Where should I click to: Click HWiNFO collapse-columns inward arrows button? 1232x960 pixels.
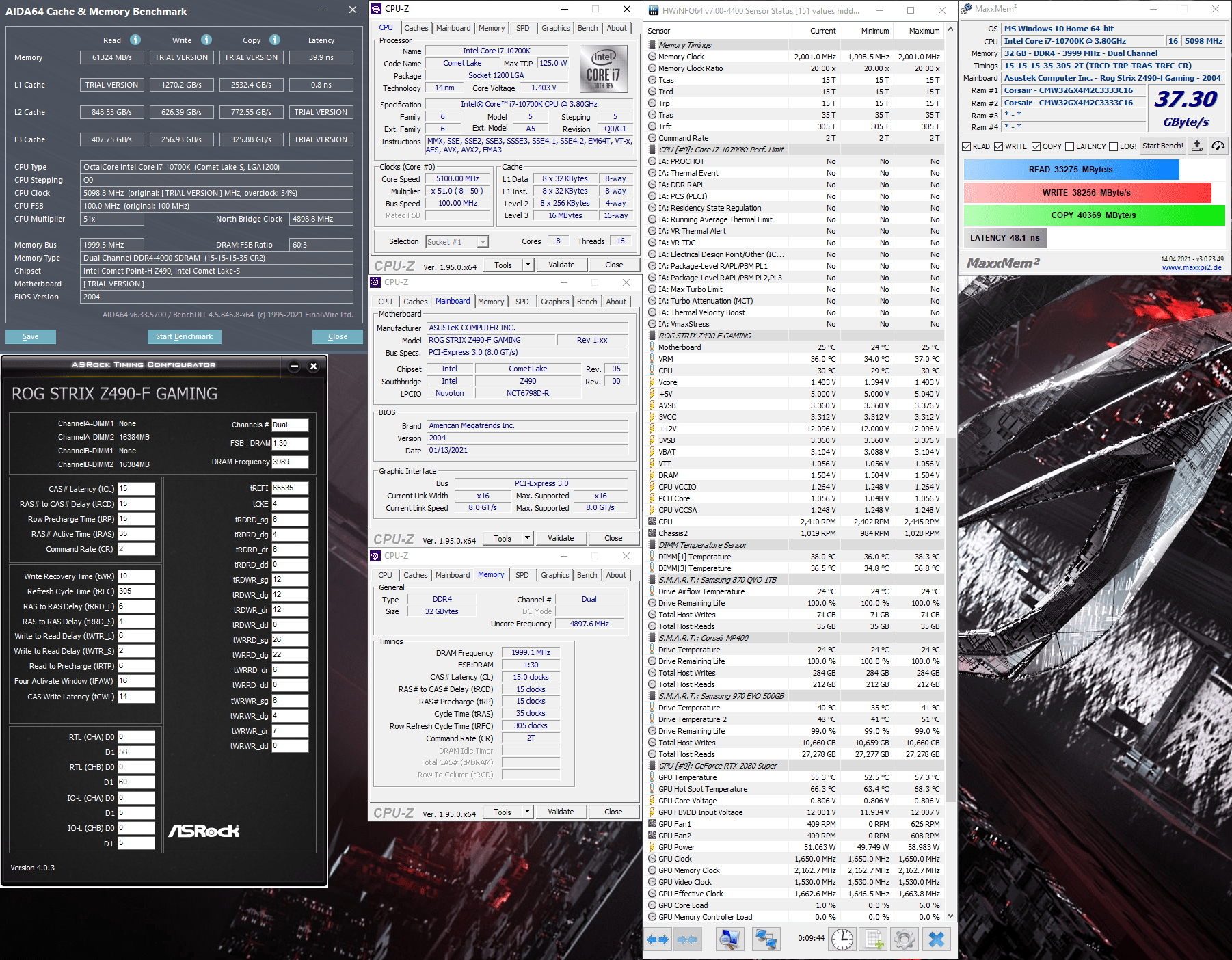687,939
